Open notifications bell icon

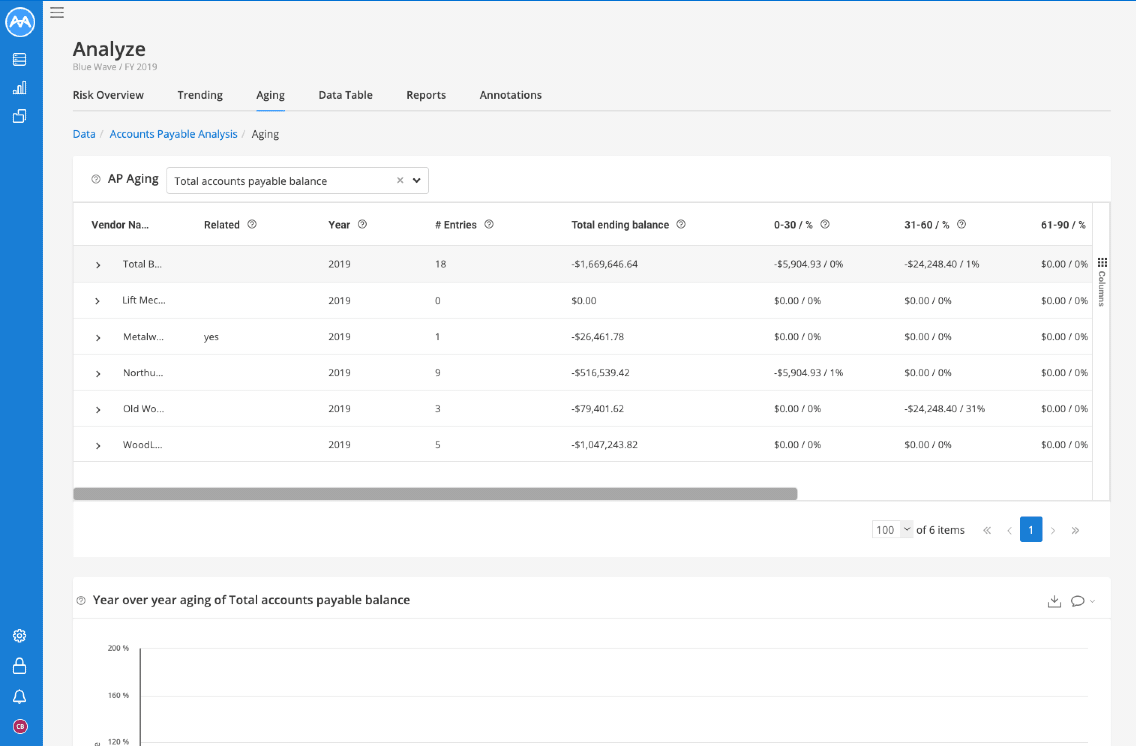(x=20, y=697)
